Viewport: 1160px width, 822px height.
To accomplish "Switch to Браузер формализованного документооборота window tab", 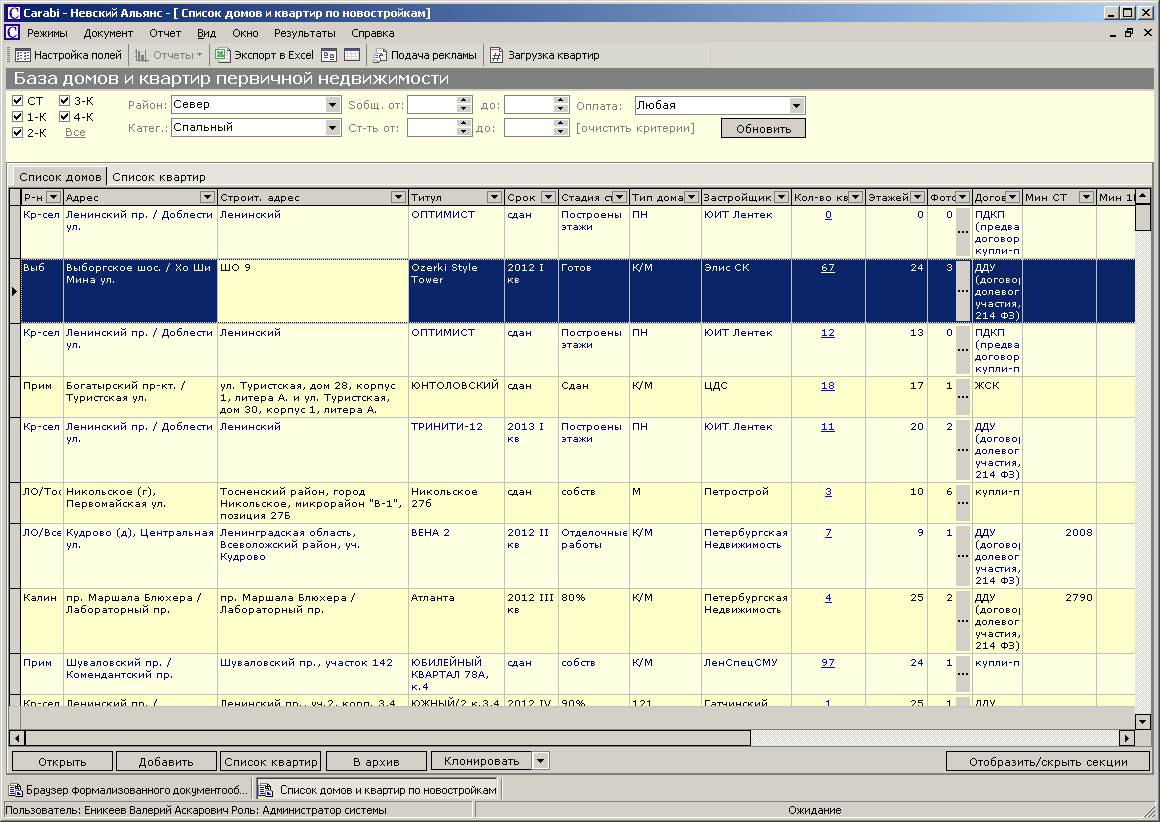I will pyautogui.click(x=128, y=790).
